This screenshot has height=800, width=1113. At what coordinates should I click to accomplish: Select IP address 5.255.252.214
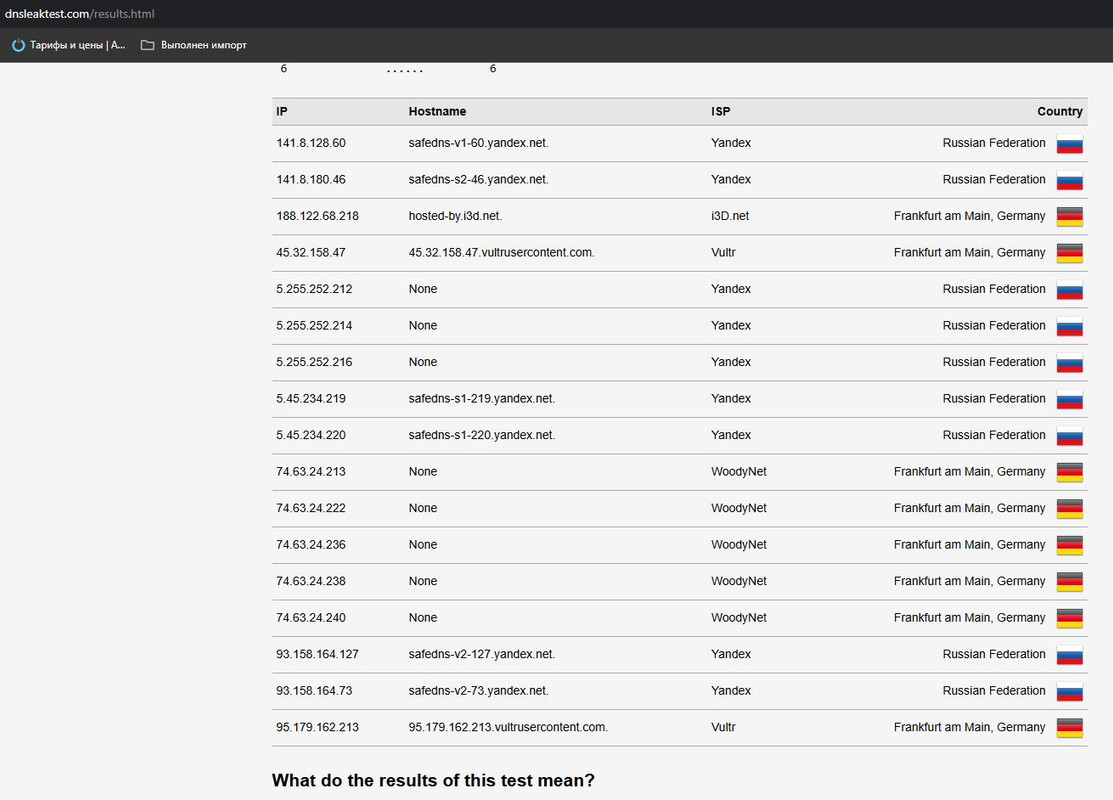click(x=314, y=326)
